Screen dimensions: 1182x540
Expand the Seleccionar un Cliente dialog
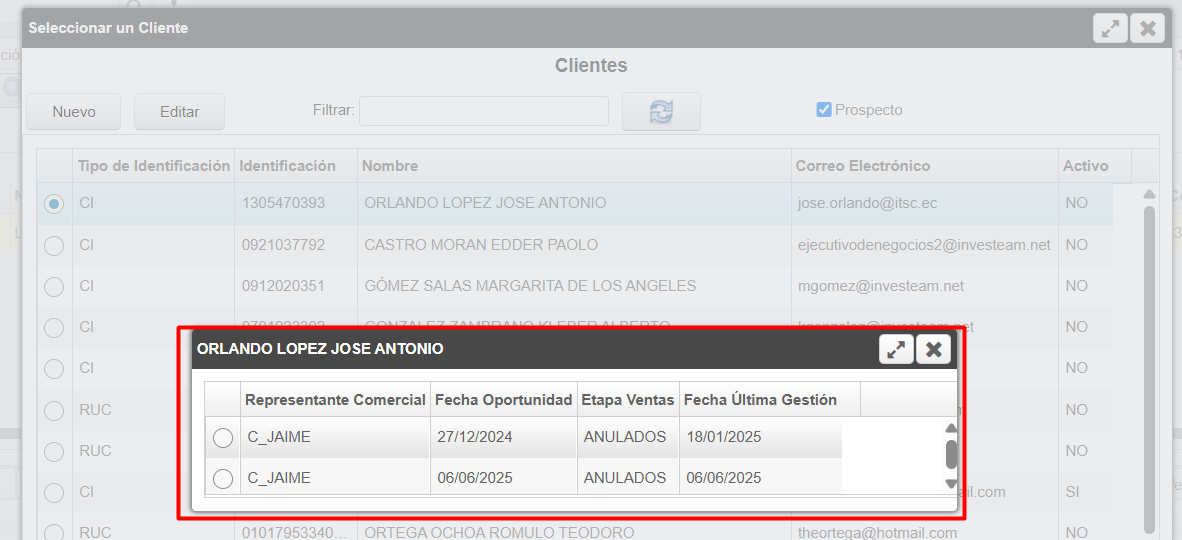[x=1110, y=28]
